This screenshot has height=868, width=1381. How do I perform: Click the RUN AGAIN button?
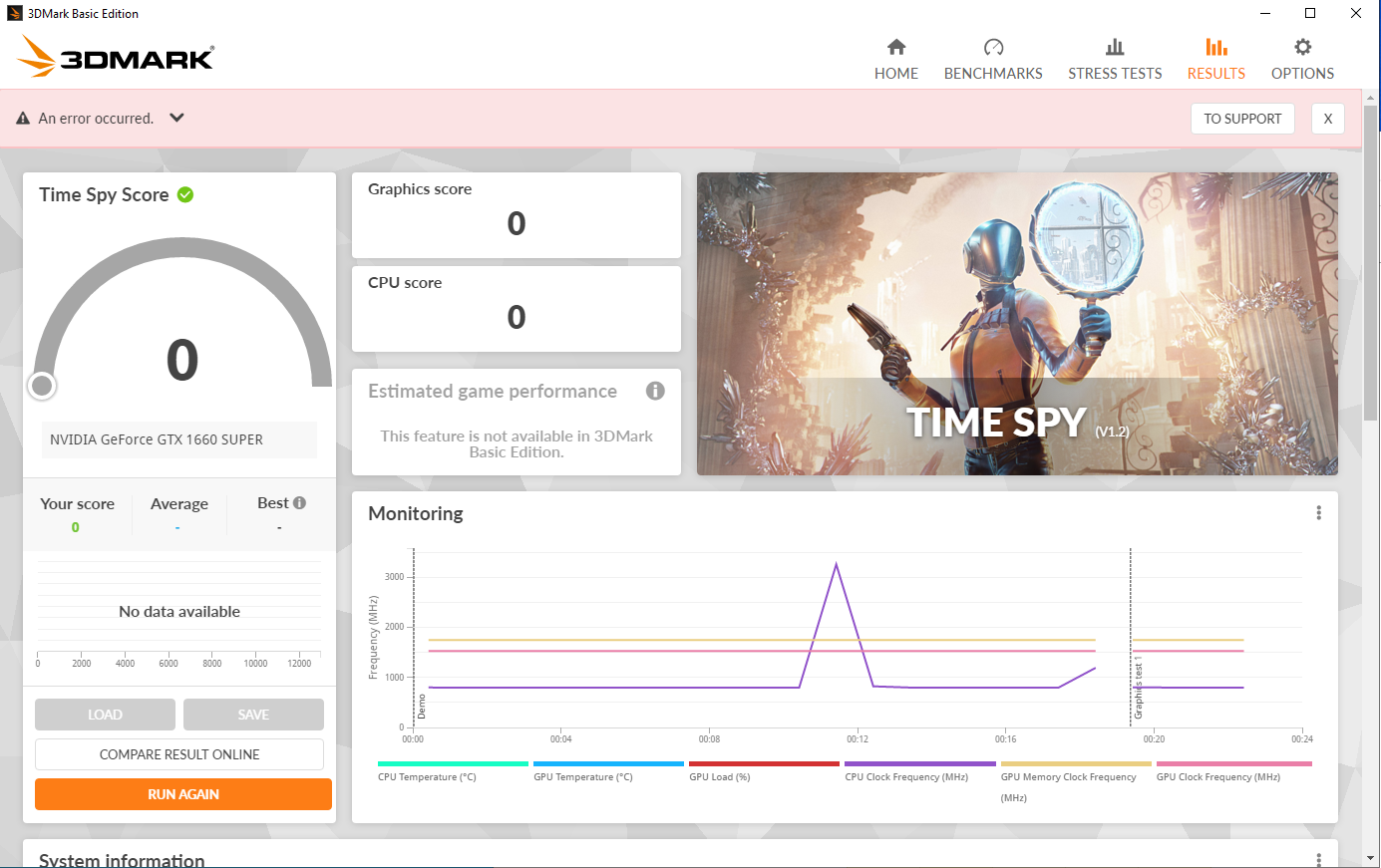pyautogui.click(x=183, y=794)
